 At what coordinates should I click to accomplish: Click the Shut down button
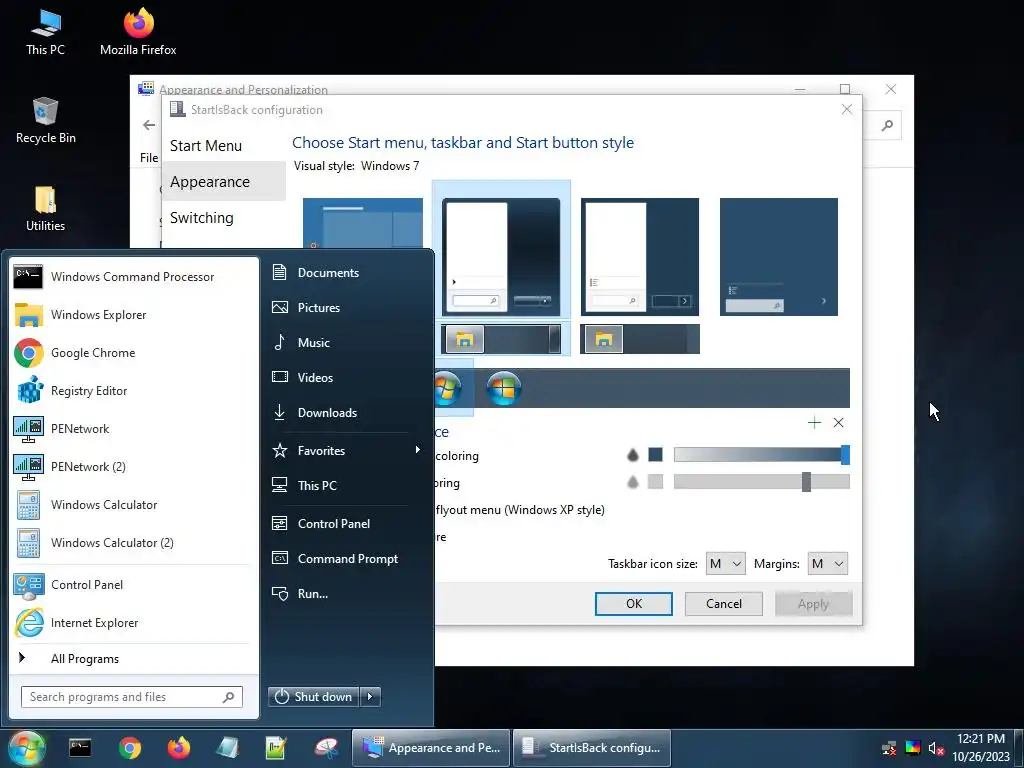pyautogui.click(x=314, y=697)
